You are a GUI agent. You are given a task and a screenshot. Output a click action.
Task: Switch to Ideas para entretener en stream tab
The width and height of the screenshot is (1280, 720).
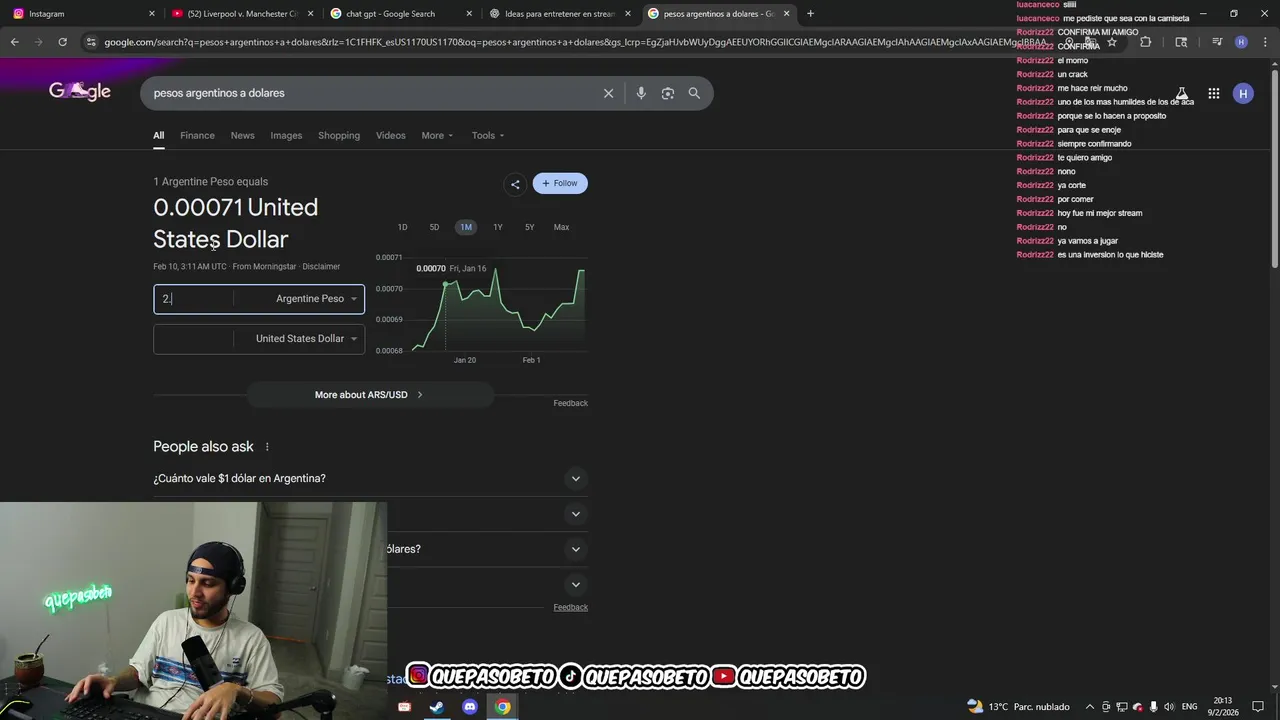tap(559, 14)
